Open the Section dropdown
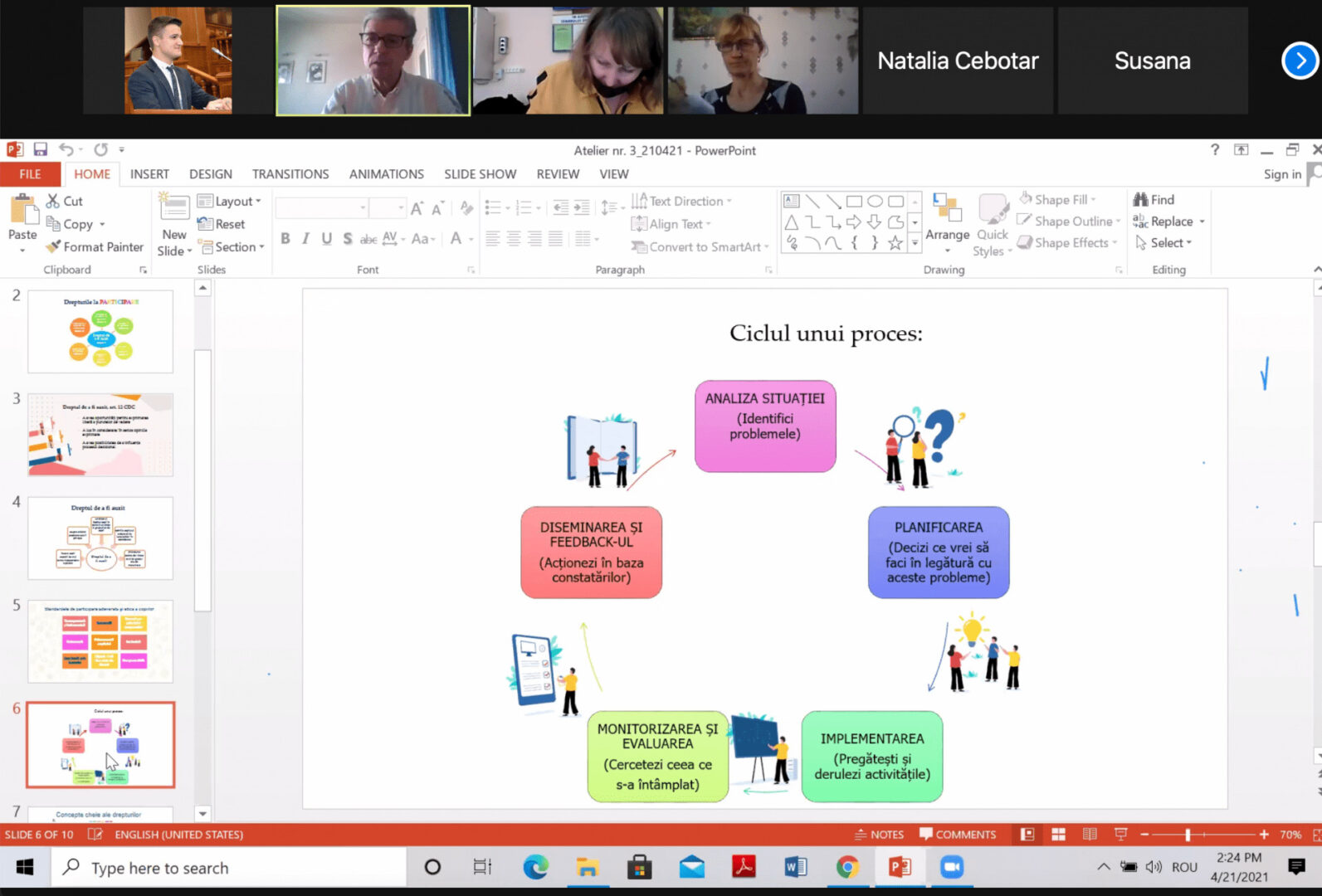This screenshot has height=896, width=1322. (231, 246)
